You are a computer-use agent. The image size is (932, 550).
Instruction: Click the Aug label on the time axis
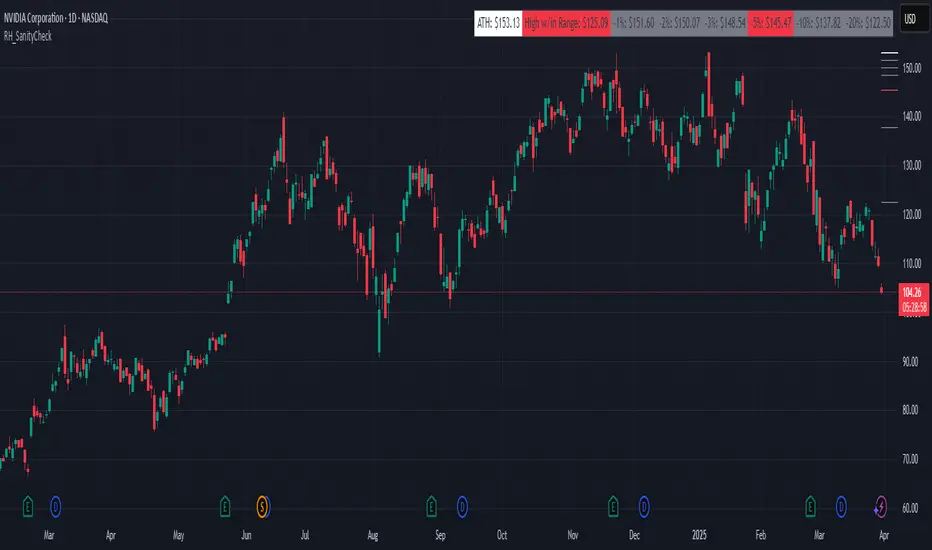pos(373,535)
